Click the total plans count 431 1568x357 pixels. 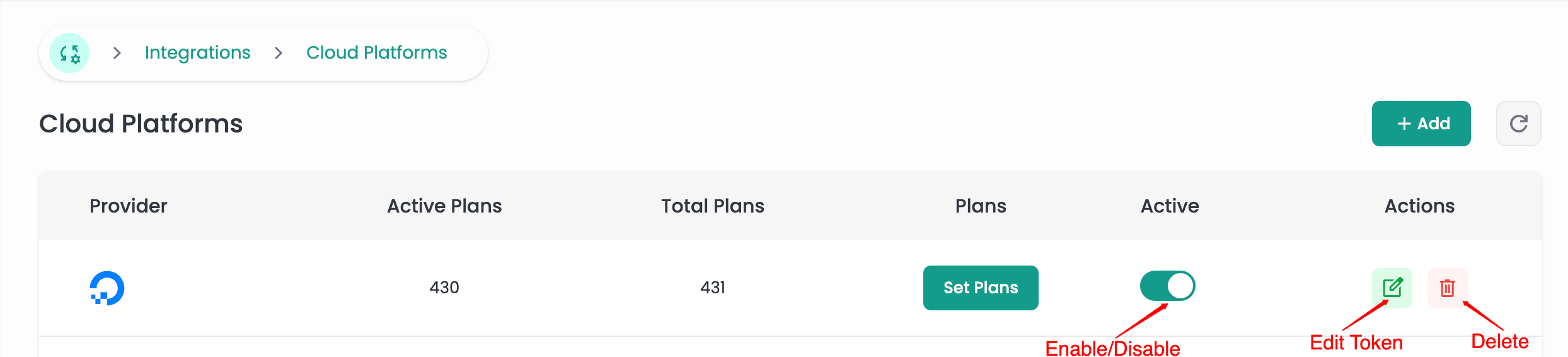point(713,288)
